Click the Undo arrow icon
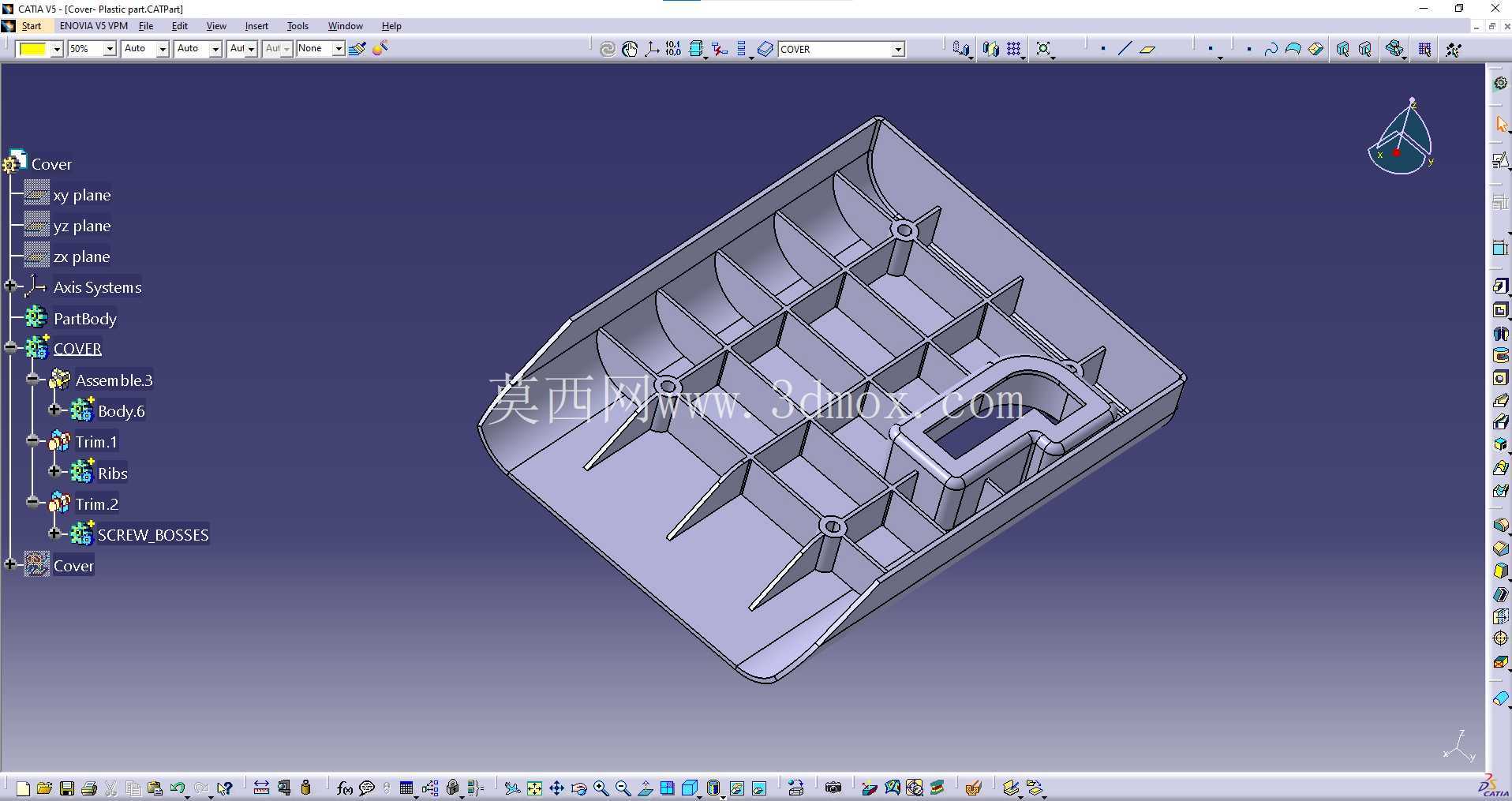 pos(178,788)
